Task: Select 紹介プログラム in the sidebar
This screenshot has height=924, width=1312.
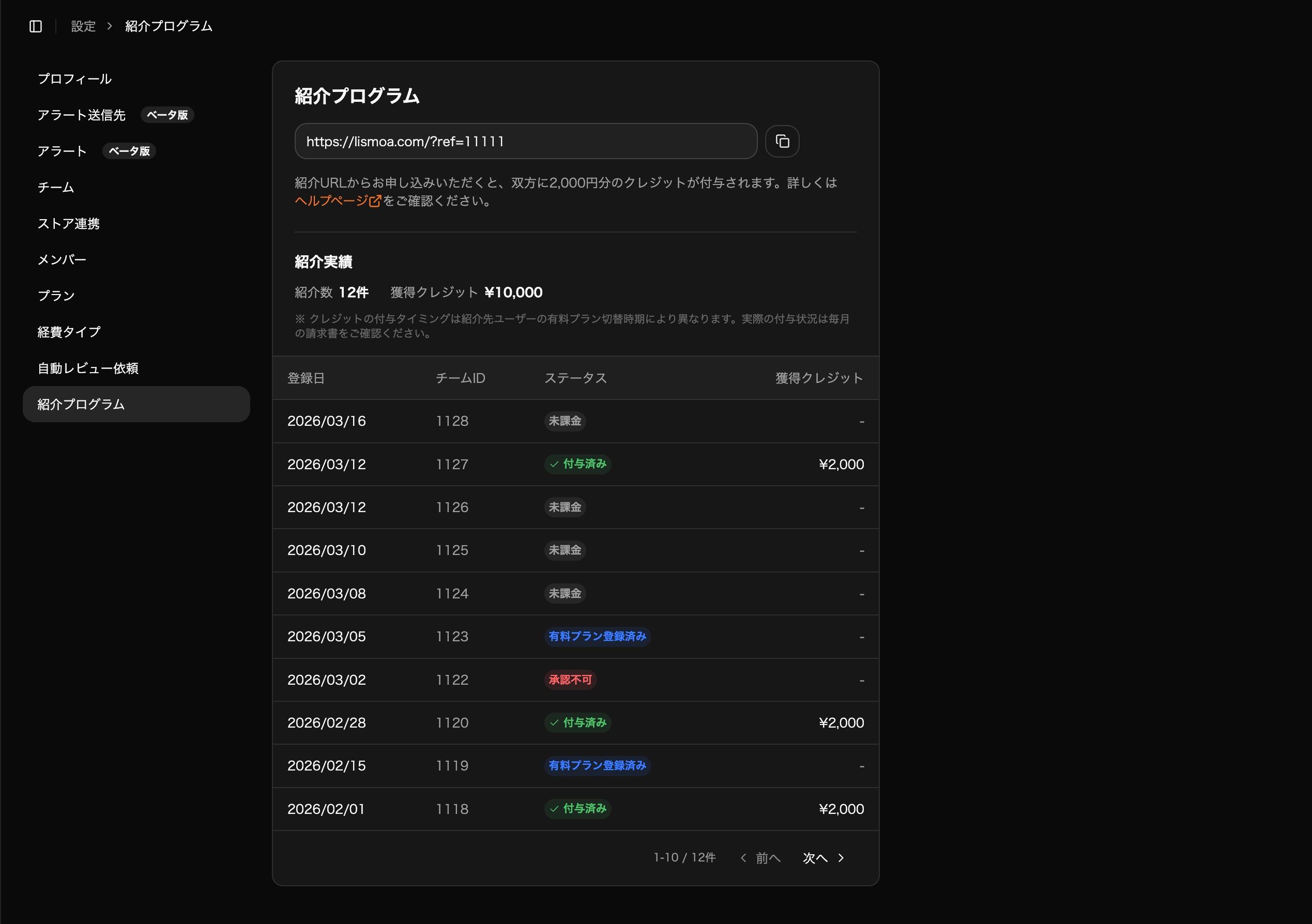Action: pyautogui.click(x=136, y=404)
